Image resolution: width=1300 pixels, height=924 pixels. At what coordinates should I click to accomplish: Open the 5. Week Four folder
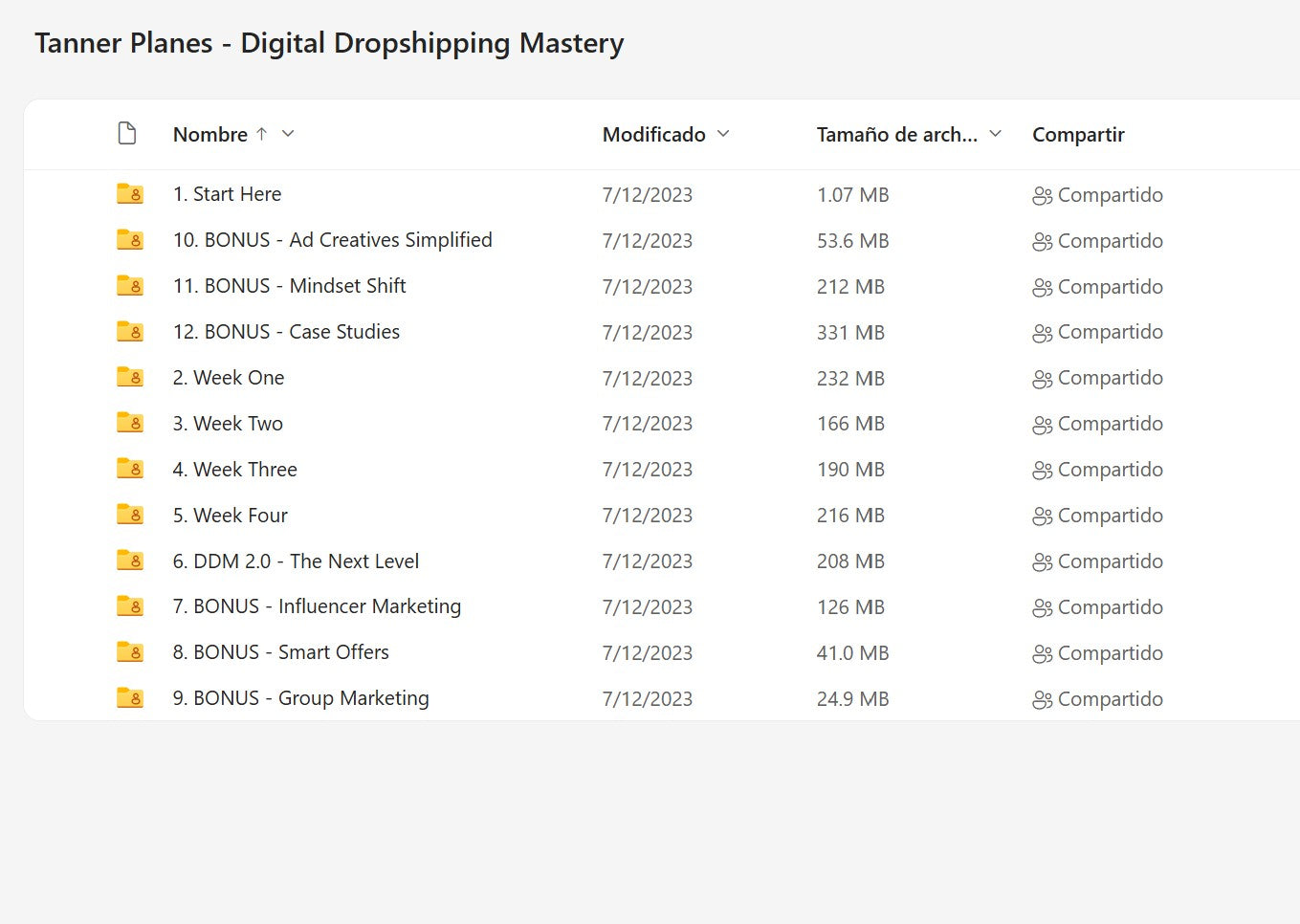(x=240, y=516)
